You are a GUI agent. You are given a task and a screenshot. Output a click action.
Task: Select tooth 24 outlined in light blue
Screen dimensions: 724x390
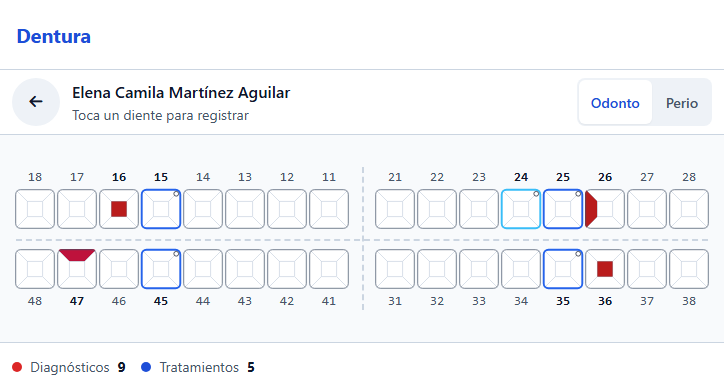(x=521, y=209)
